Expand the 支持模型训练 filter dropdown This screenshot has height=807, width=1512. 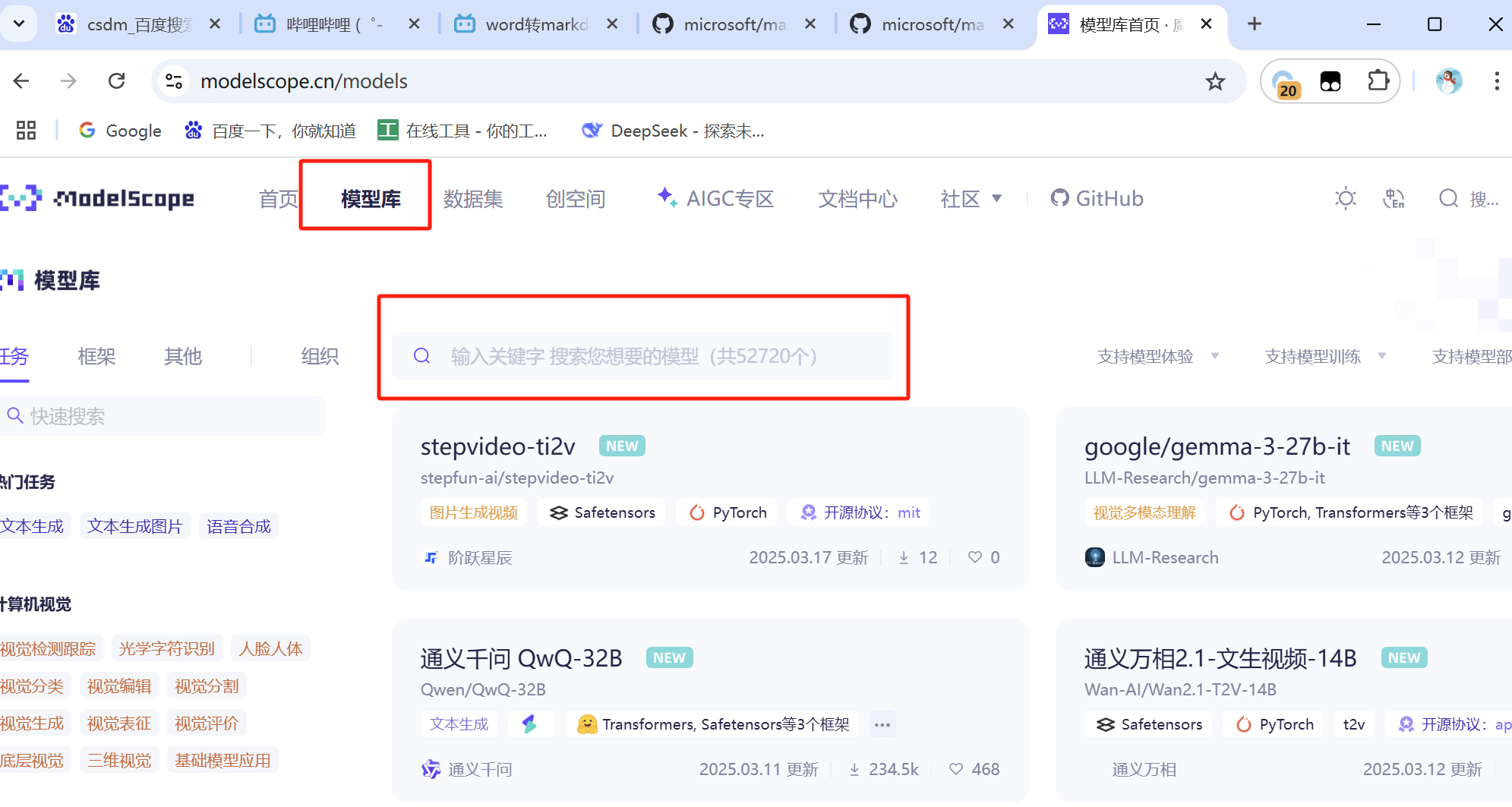pos(1324,356)
